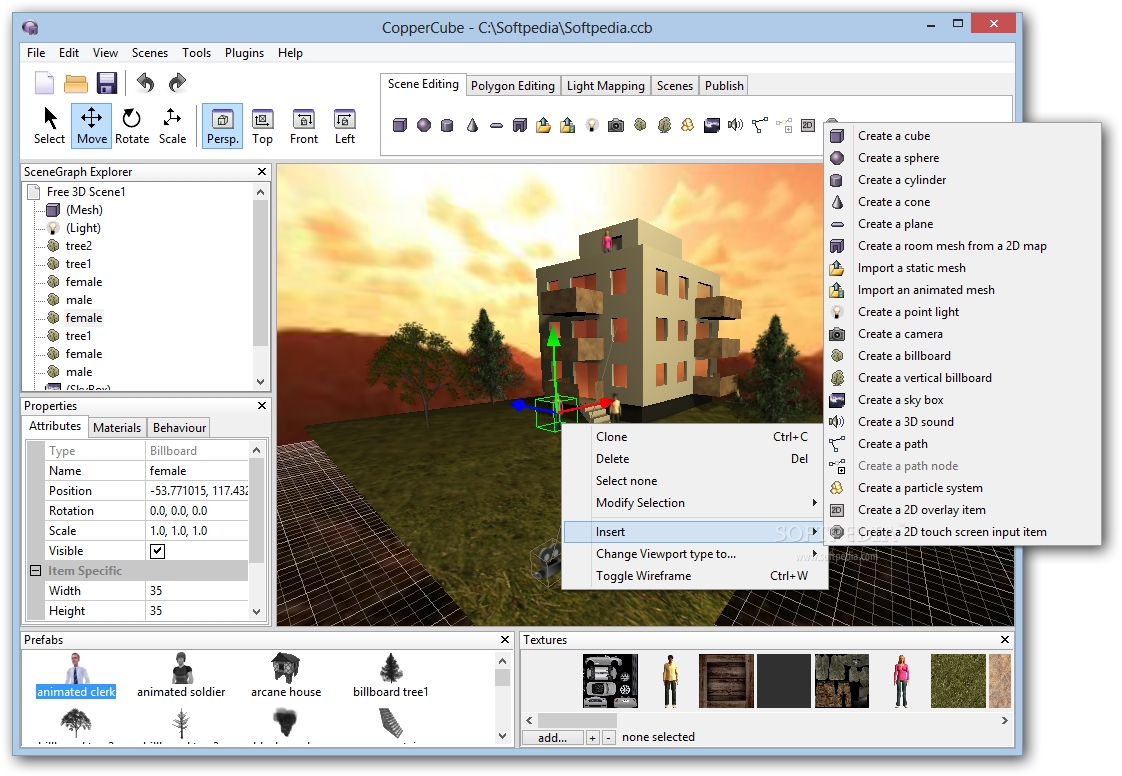Open the Plugins menu
Image resolution: width=1122 pixels, height=776 pixels.
[244, 53]
